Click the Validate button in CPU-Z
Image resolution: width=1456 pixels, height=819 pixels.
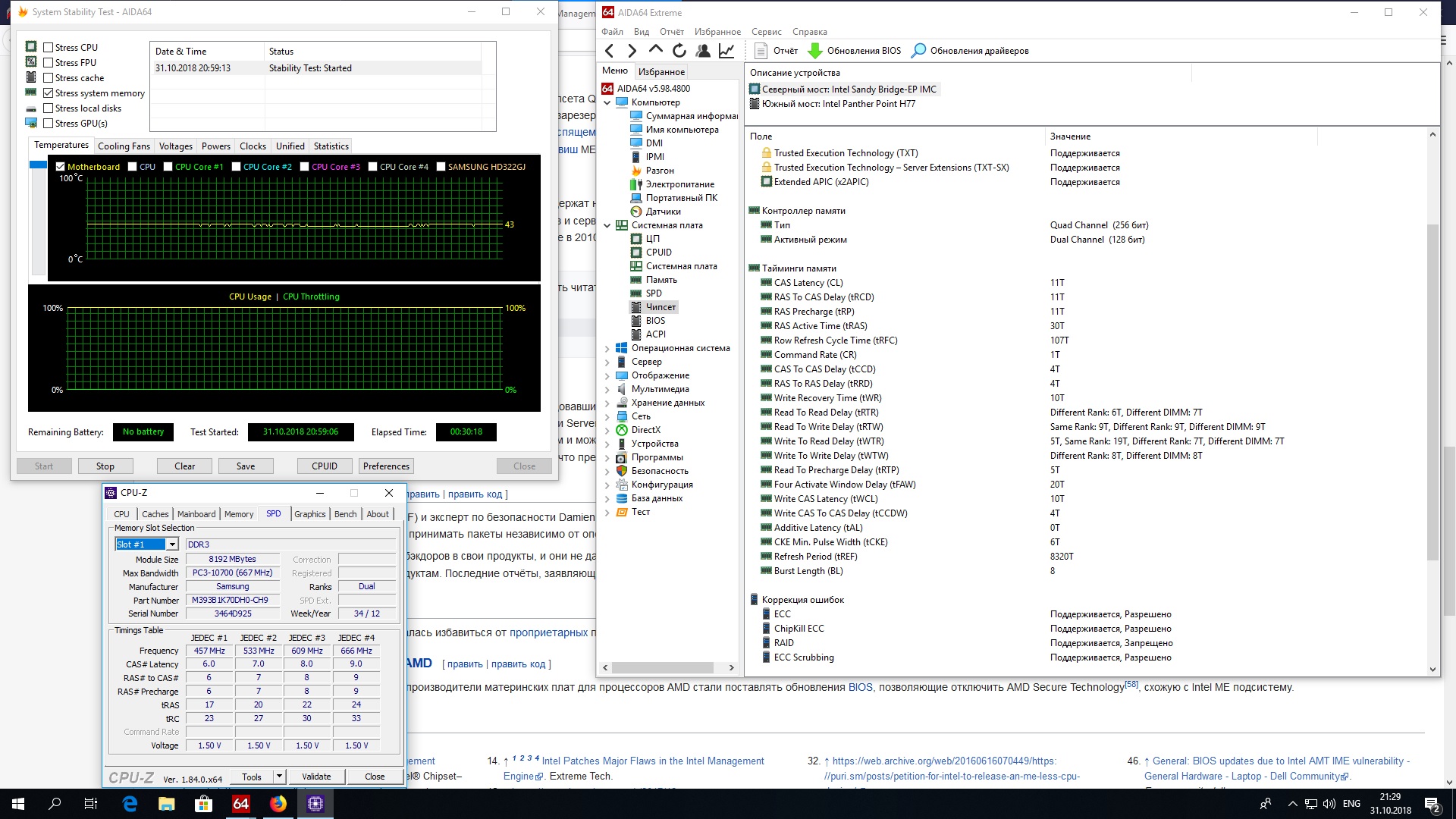[316, 777]
